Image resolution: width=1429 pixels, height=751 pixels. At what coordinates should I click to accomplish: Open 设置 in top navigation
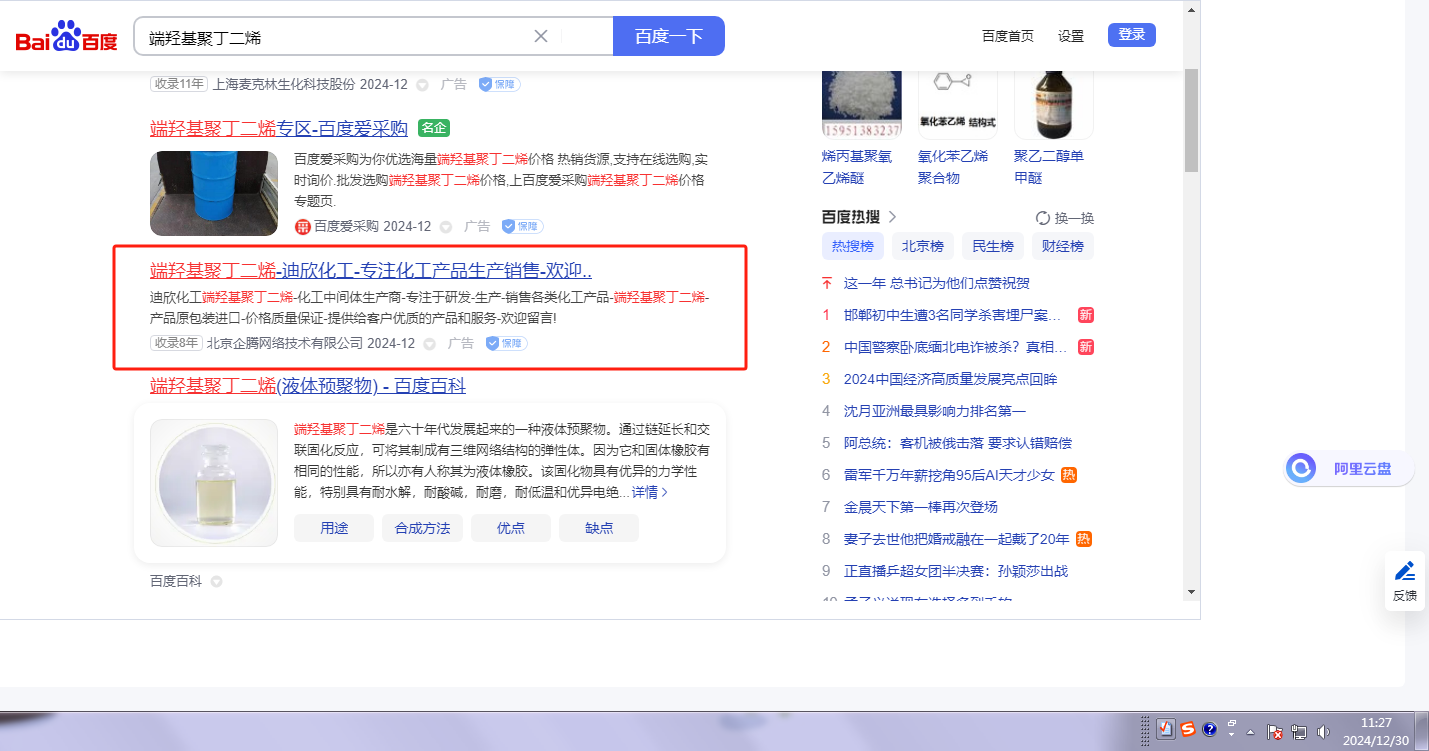point(1071,36)
